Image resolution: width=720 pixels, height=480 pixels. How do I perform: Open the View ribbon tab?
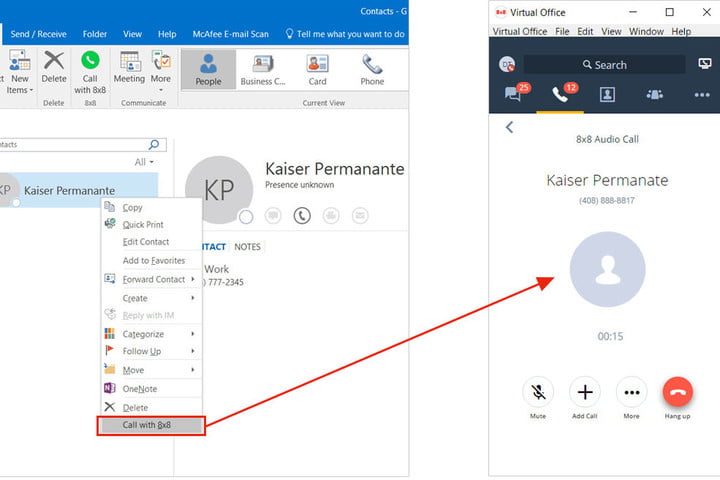pos(132,34)
